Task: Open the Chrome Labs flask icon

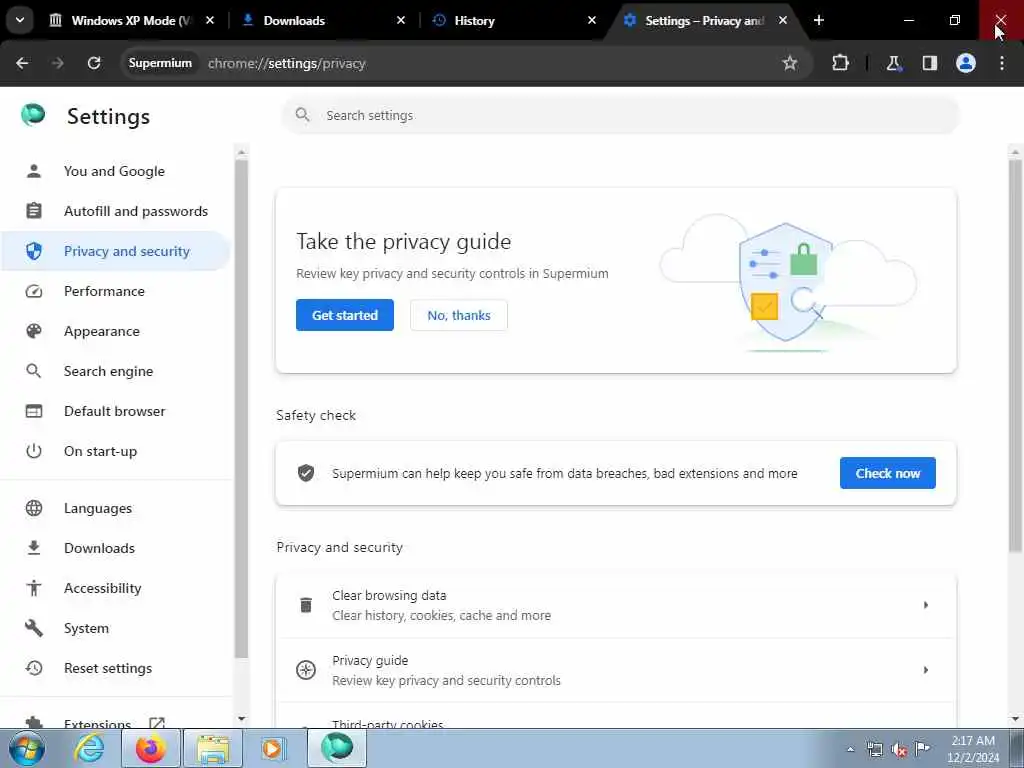Action: pyautogui.click(x=893, y=63)
